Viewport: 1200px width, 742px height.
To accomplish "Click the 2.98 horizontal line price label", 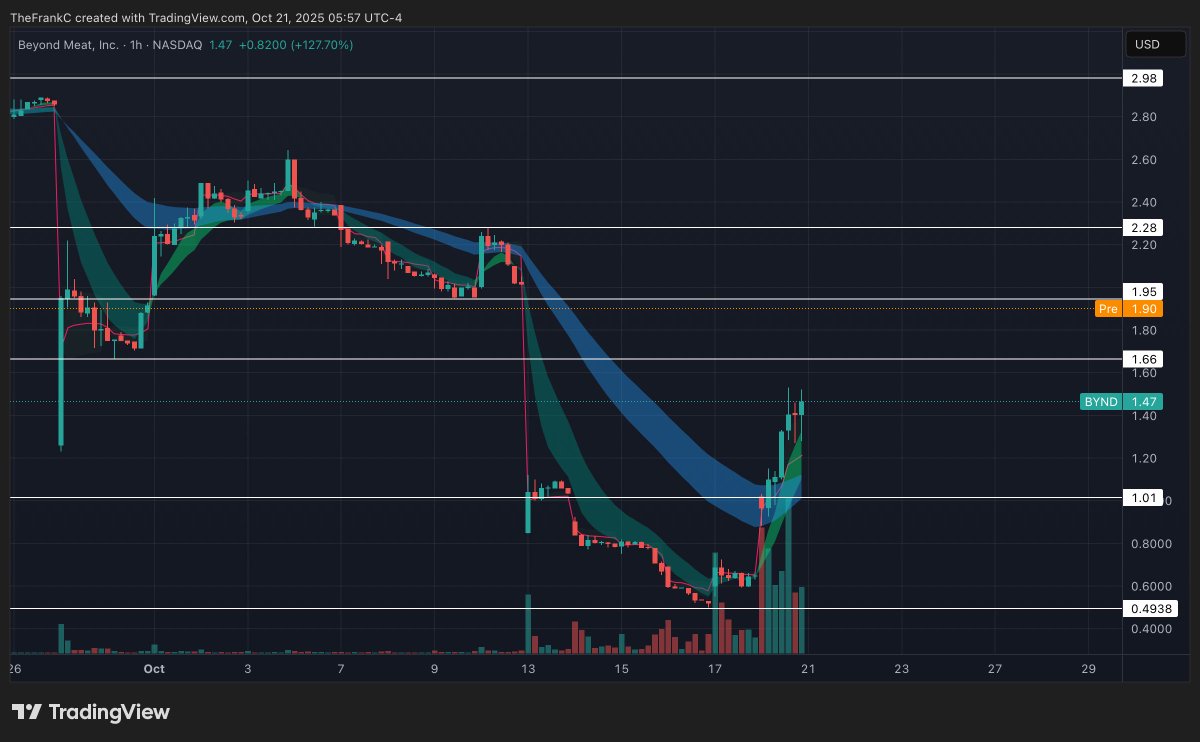I will click(x=1144, y=78).
